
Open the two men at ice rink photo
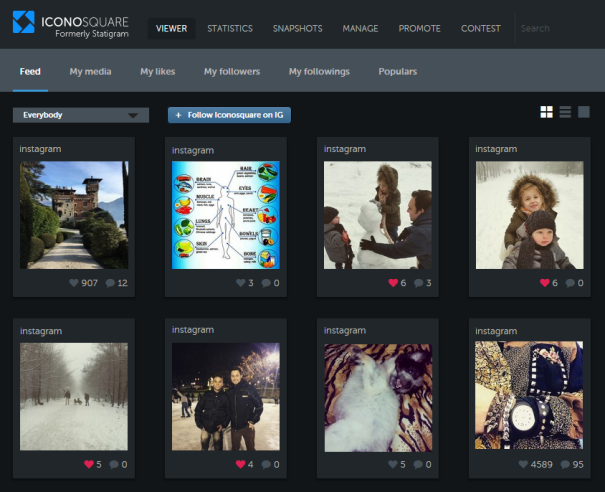[x=226, y=397]
